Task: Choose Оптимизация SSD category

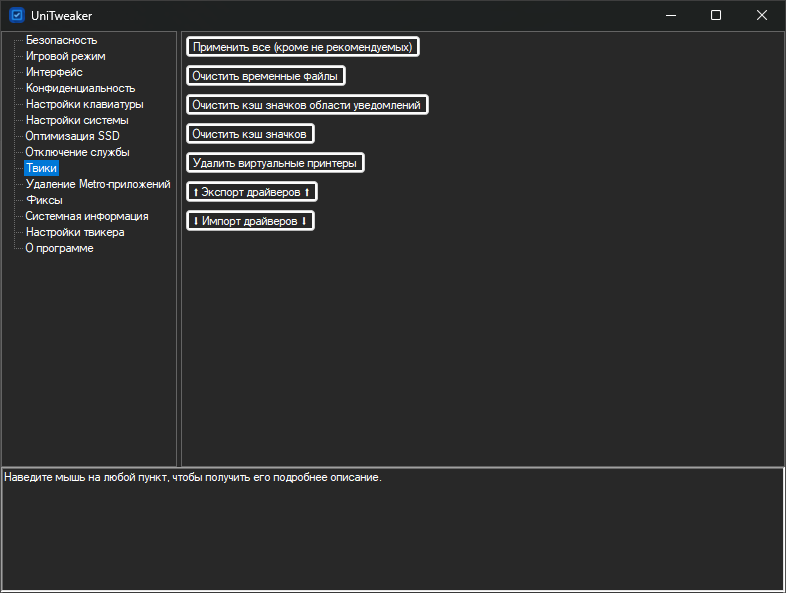Action: (72, 136)
